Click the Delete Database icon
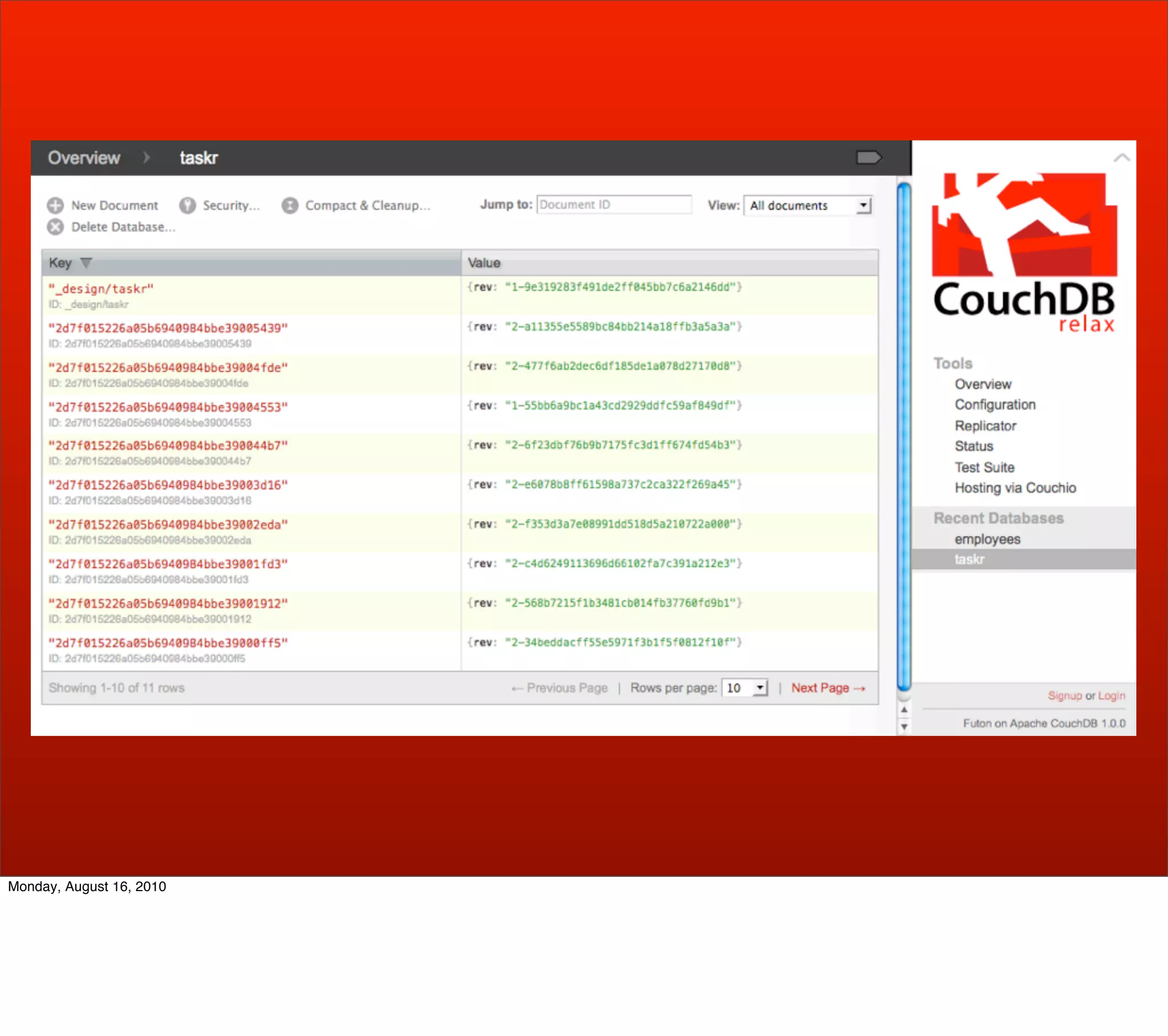 tap(55, 227)
